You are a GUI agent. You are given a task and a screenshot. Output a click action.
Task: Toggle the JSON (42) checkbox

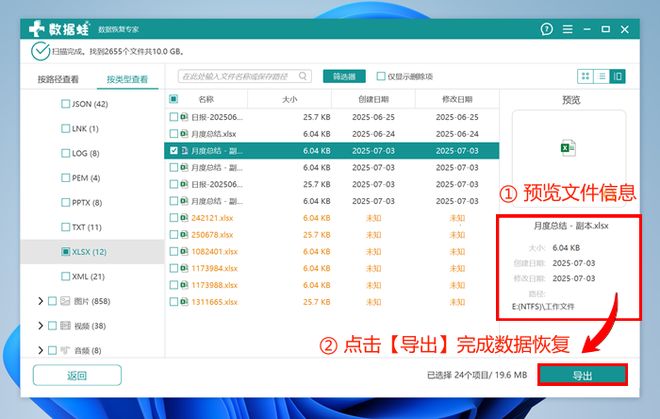click(66, 104)
